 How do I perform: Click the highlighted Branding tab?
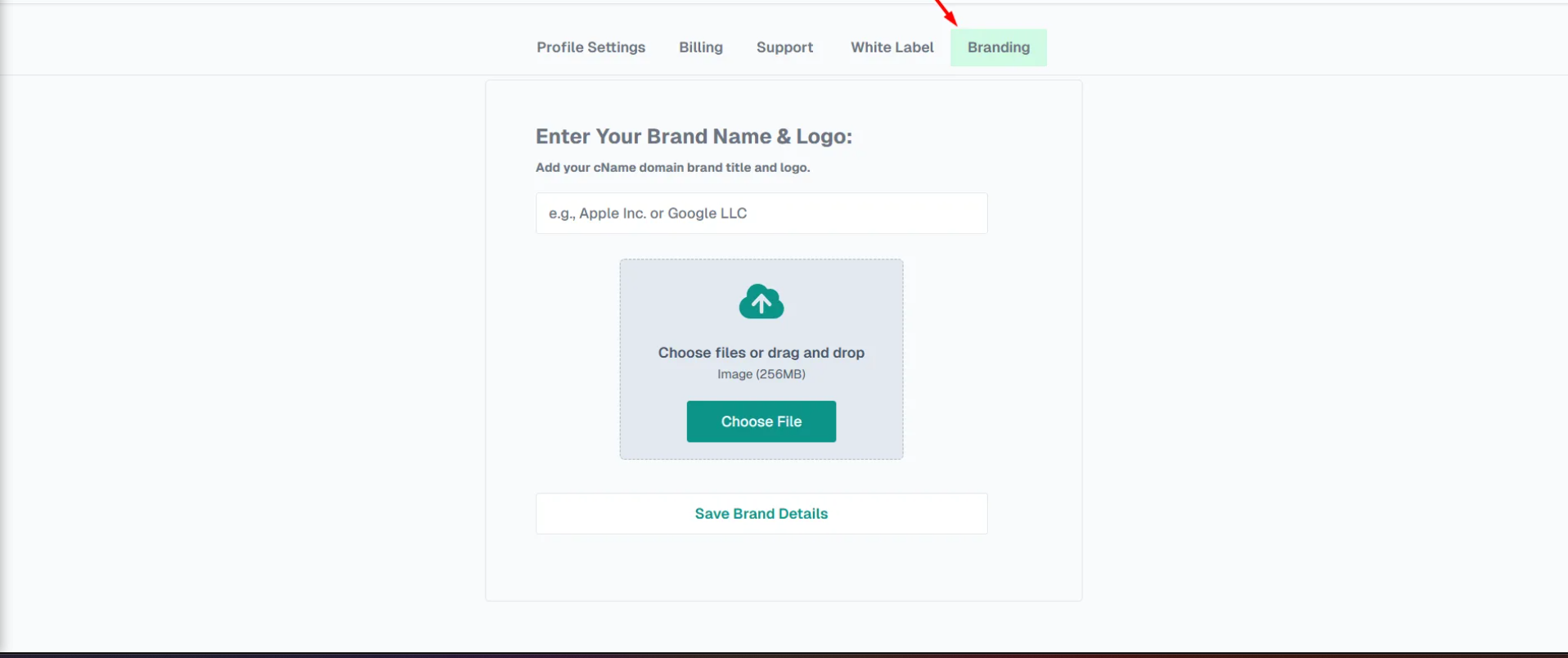tap(998, 47)
